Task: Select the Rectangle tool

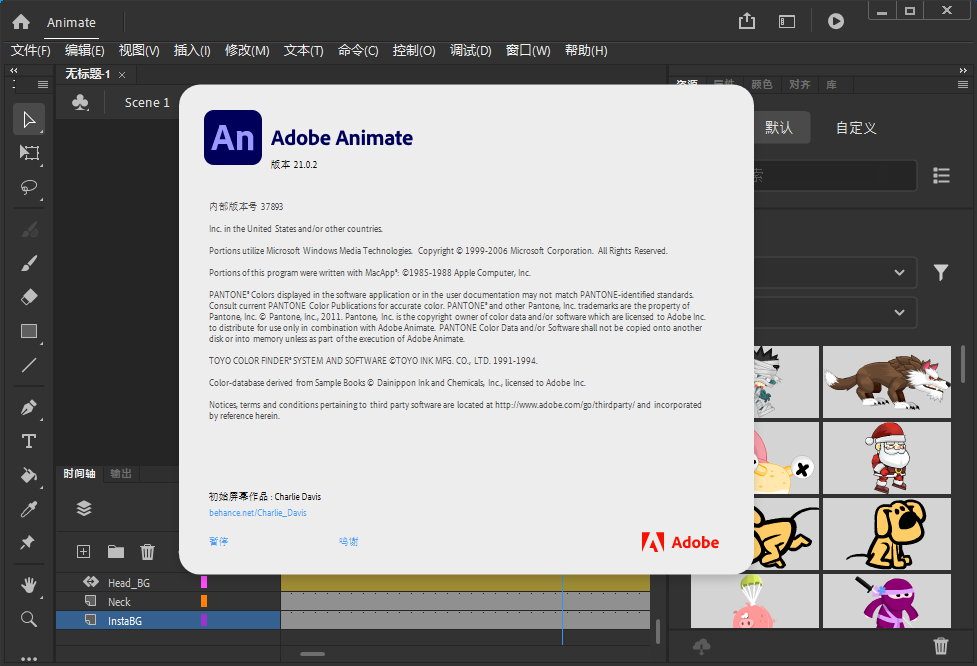Action: point(29,331)
